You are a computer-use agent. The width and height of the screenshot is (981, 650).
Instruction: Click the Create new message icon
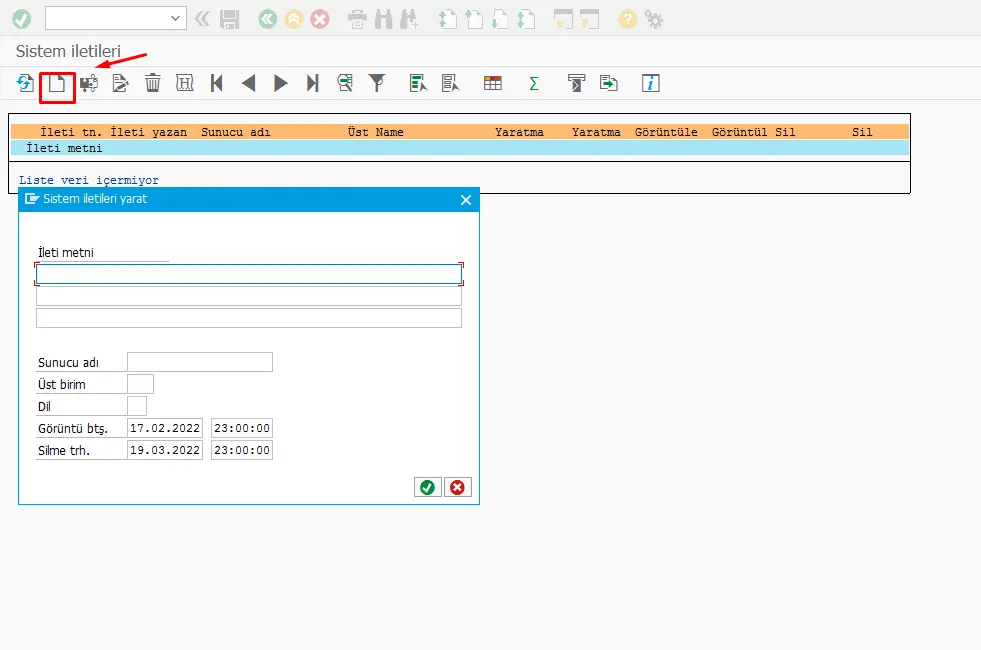[x=57, y=84]
